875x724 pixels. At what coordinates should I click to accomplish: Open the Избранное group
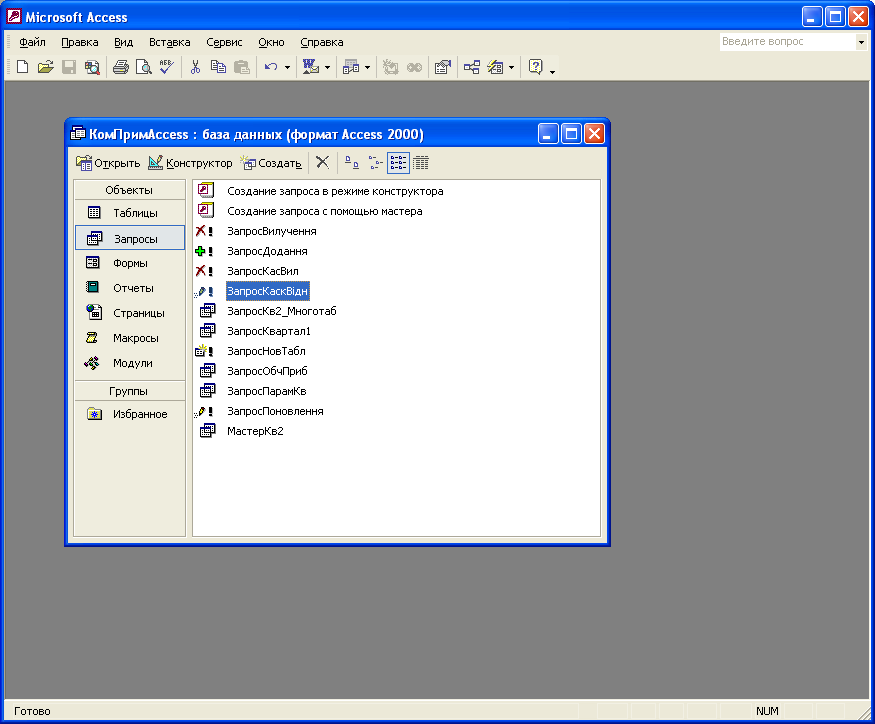[129, 414]
